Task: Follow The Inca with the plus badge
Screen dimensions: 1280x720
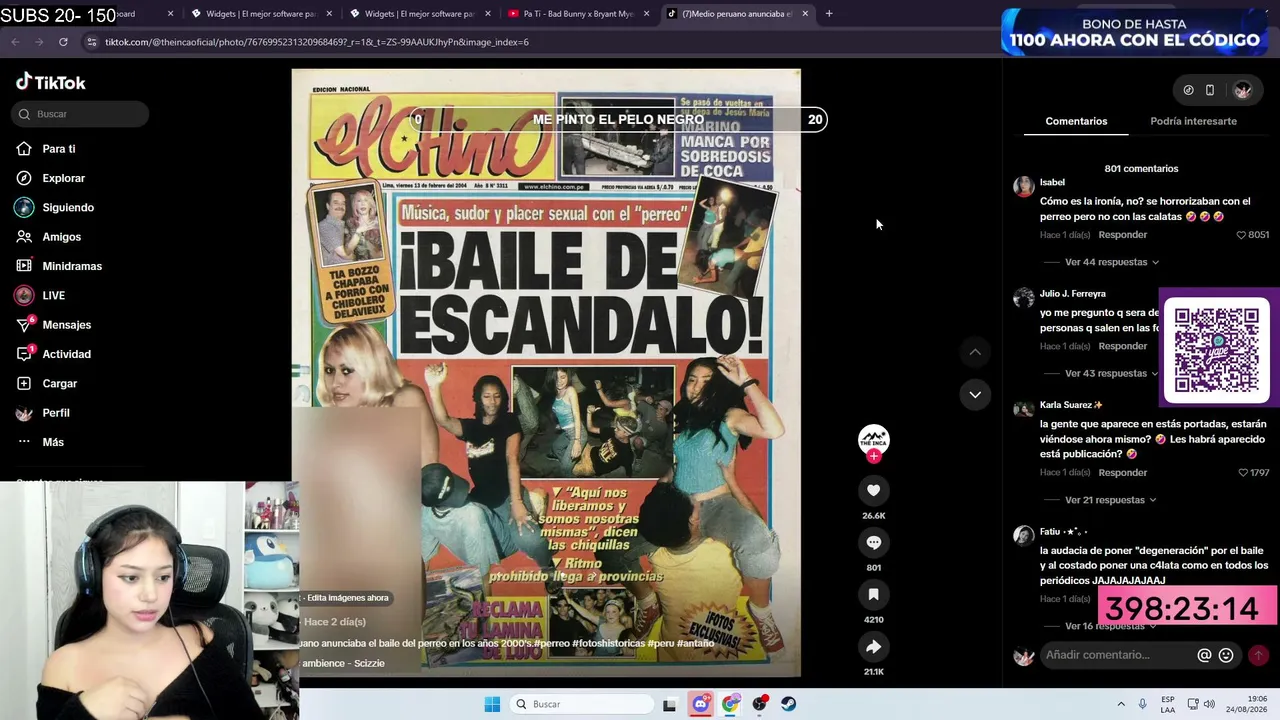Action: pos(874,456)
